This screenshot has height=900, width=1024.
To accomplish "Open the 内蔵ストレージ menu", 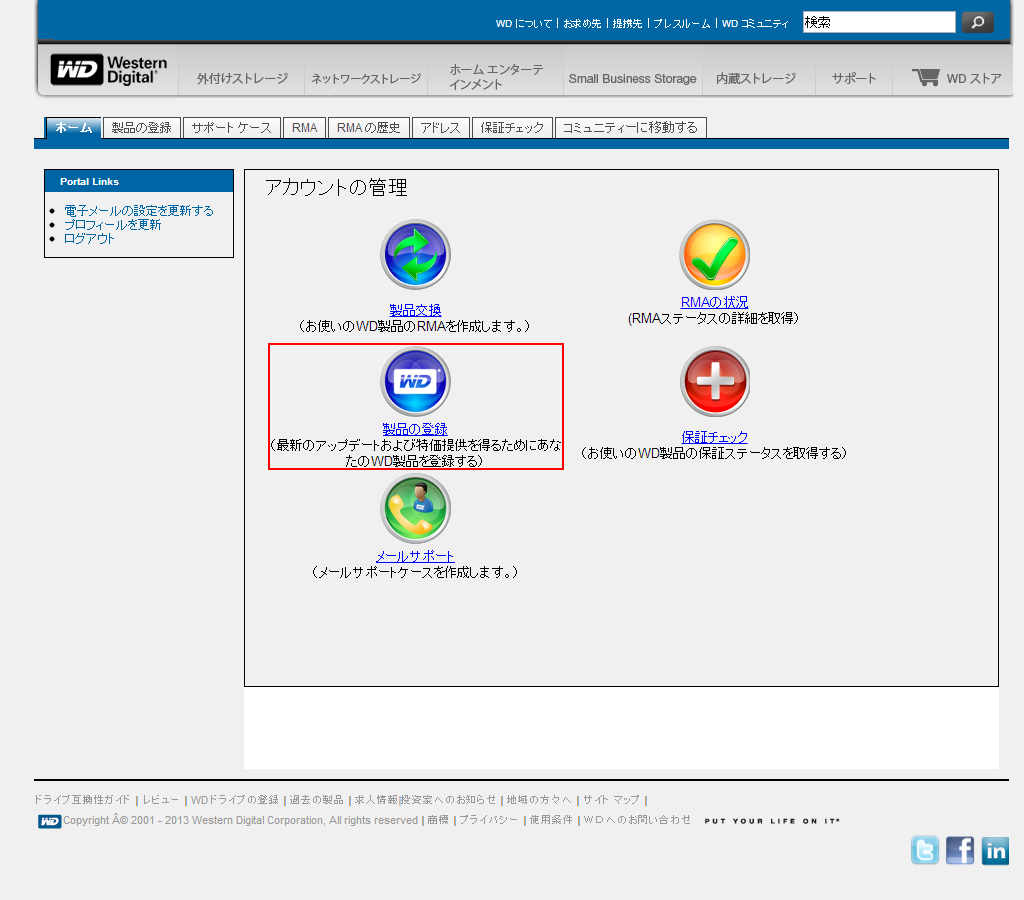I will pyautogui.click(x=756, y=78).
